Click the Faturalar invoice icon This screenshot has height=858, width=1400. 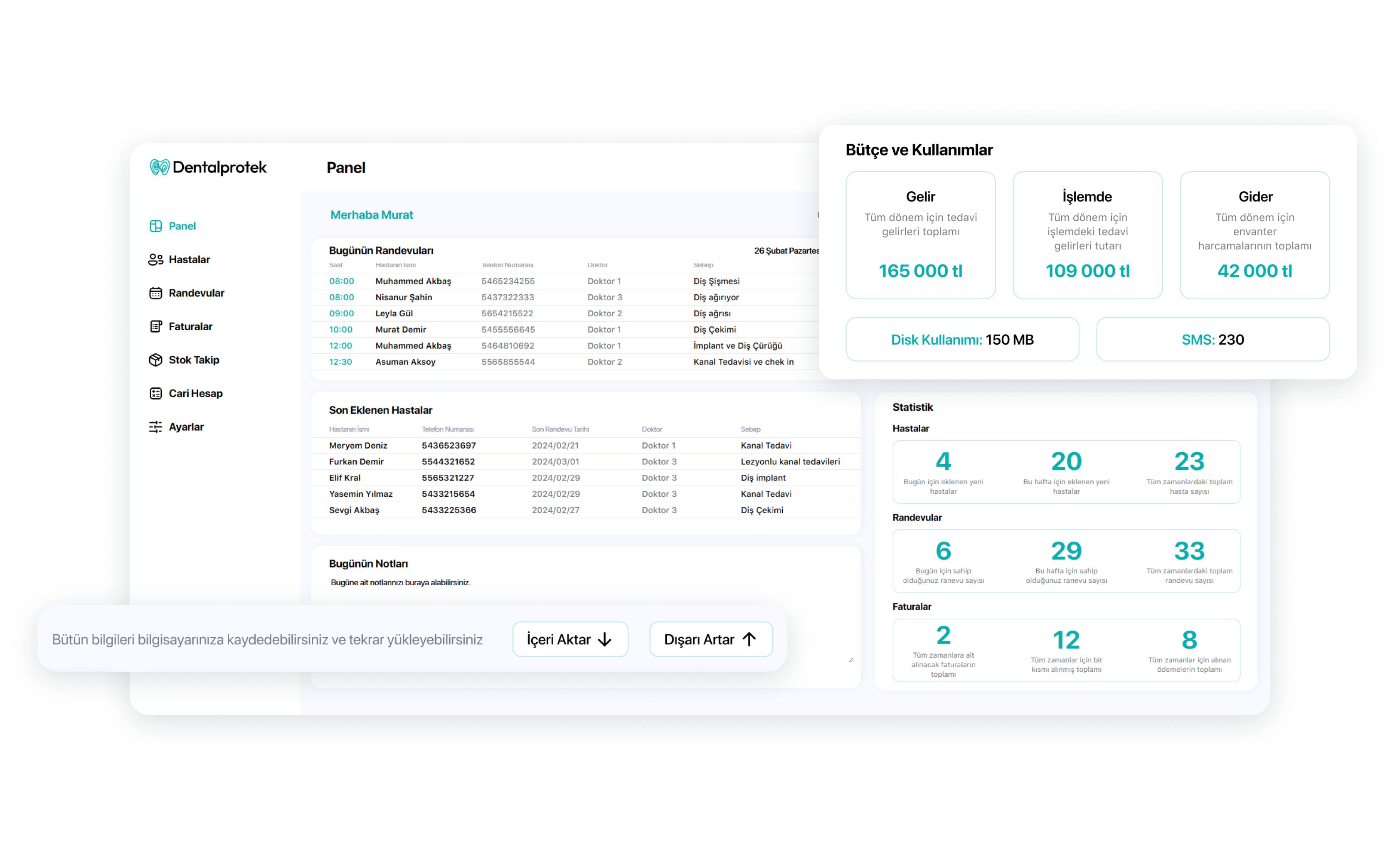156,327
